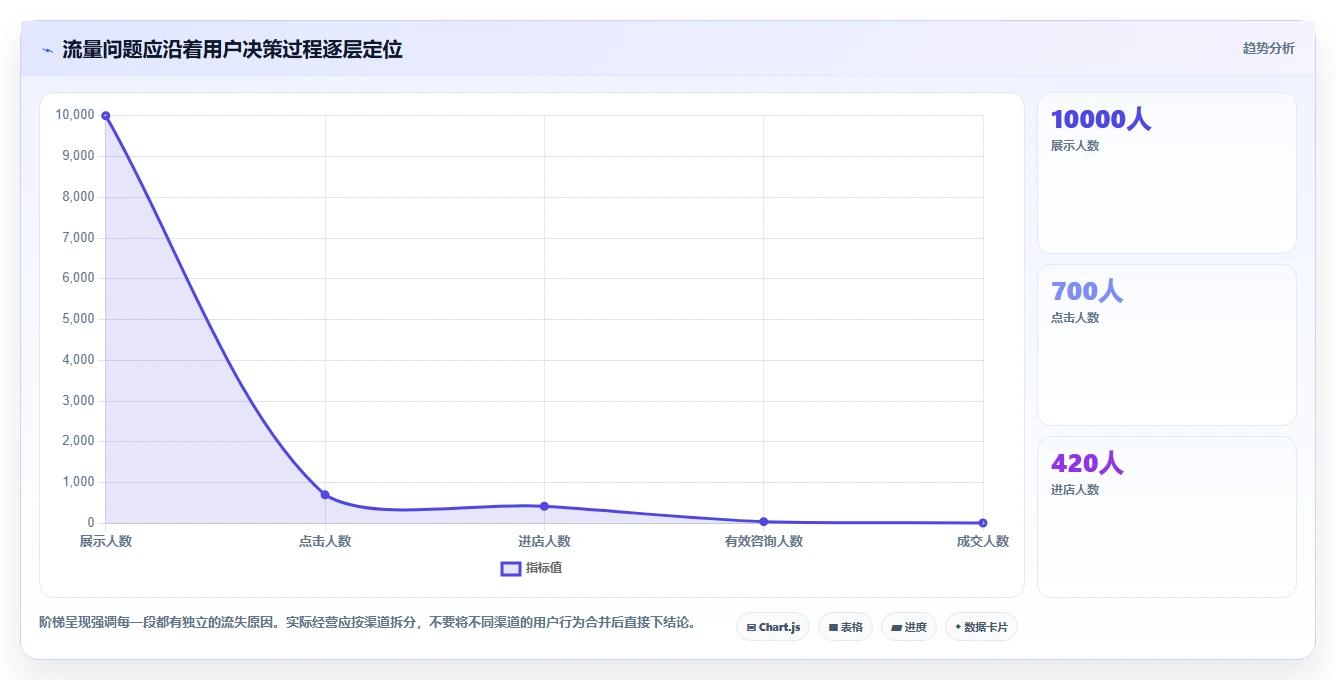This screenshot has height=680, width=1336.
Task: Click the 点击人数 data point on the chart
Action: point(325,494)
